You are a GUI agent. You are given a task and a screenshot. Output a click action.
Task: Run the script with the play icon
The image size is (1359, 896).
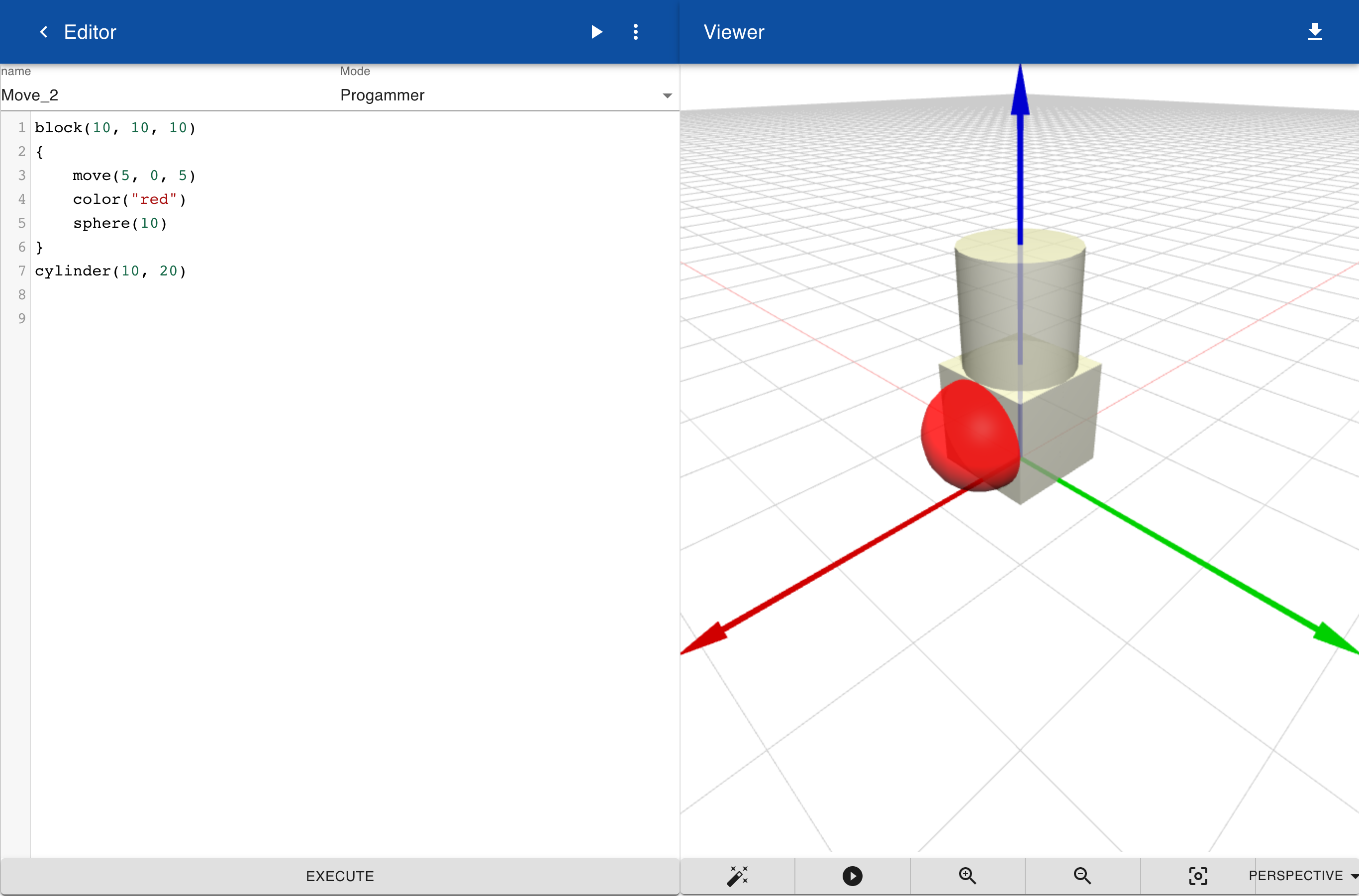pyautogui.click(x=596, y=32)
